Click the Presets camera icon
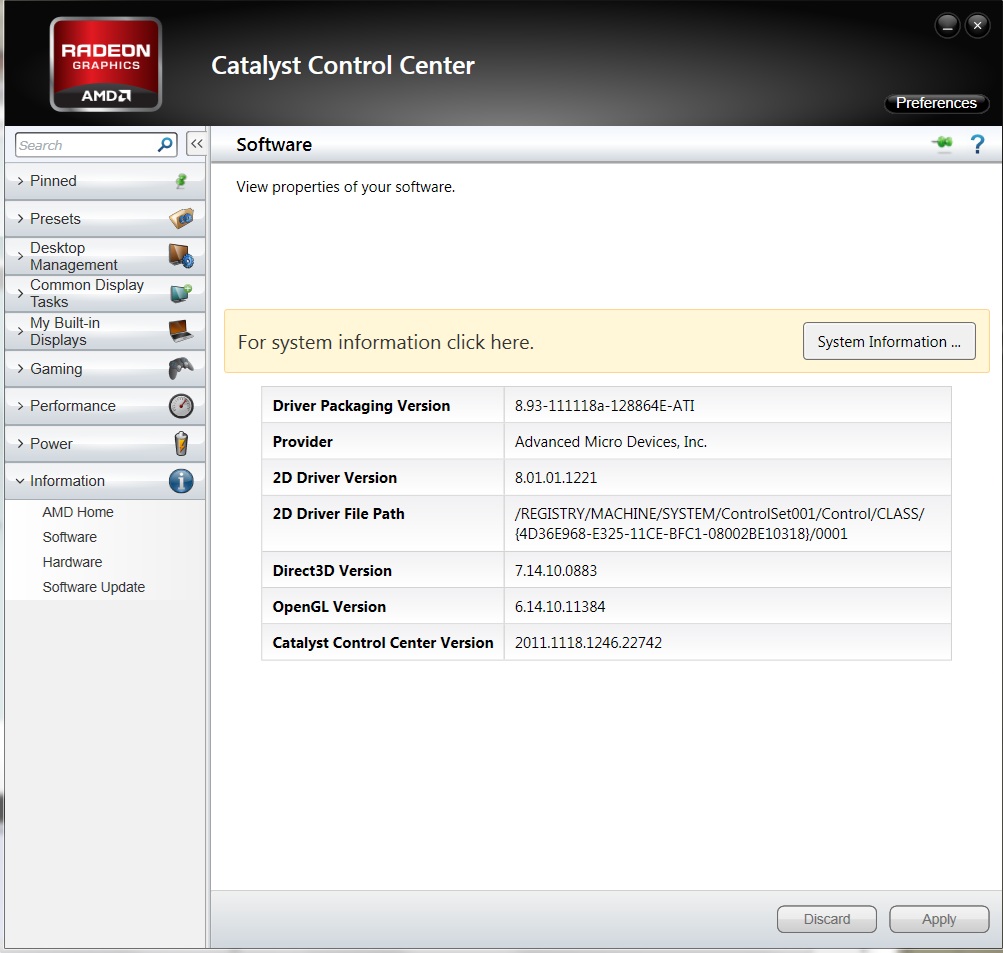1003x953 pixels. (x=182, y=218)
